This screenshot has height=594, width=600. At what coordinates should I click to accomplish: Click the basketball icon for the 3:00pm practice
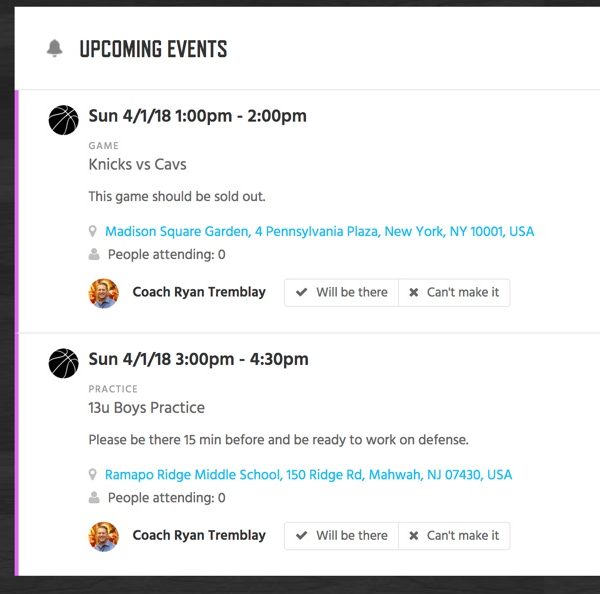coord(64,363)
